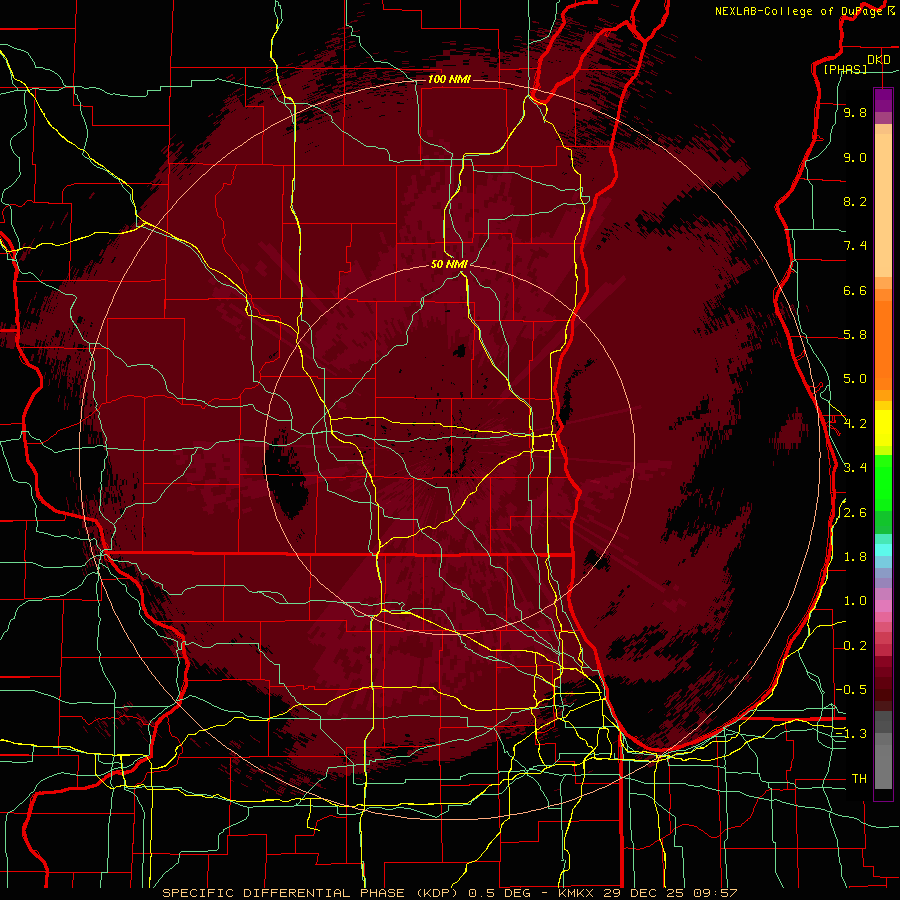The height and width of the screenshot is (900, 900).
Task: Click the 29 DEC 25 date in caption
Action: 642,893
